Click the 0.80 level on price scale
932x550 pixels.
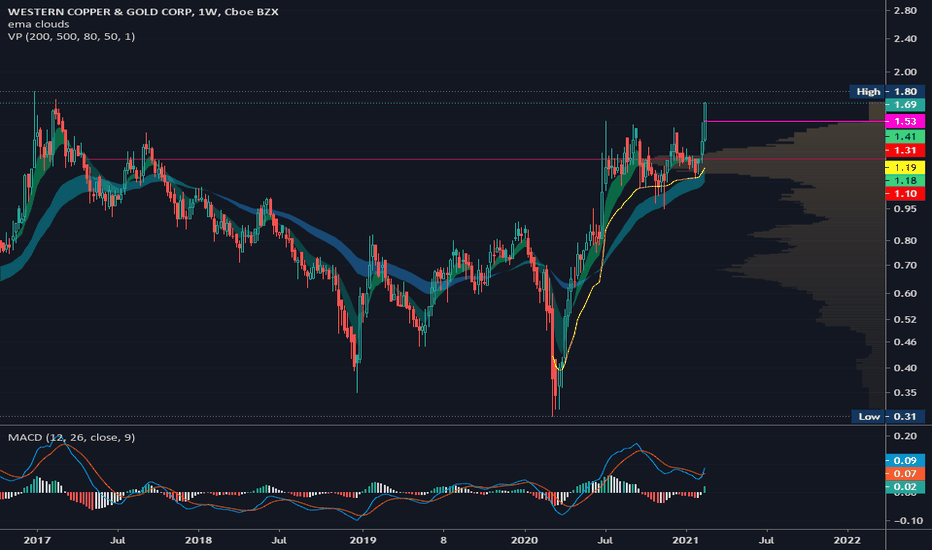(905, 241)
